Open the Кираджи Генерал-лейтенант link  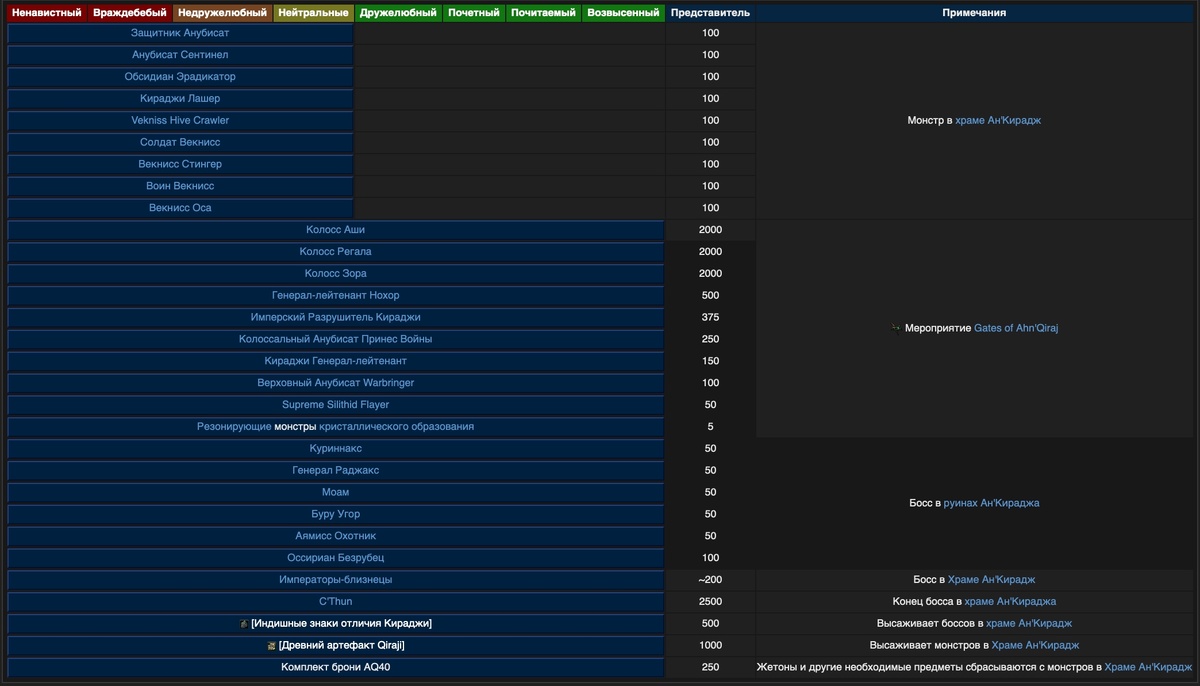pos(335,362)
